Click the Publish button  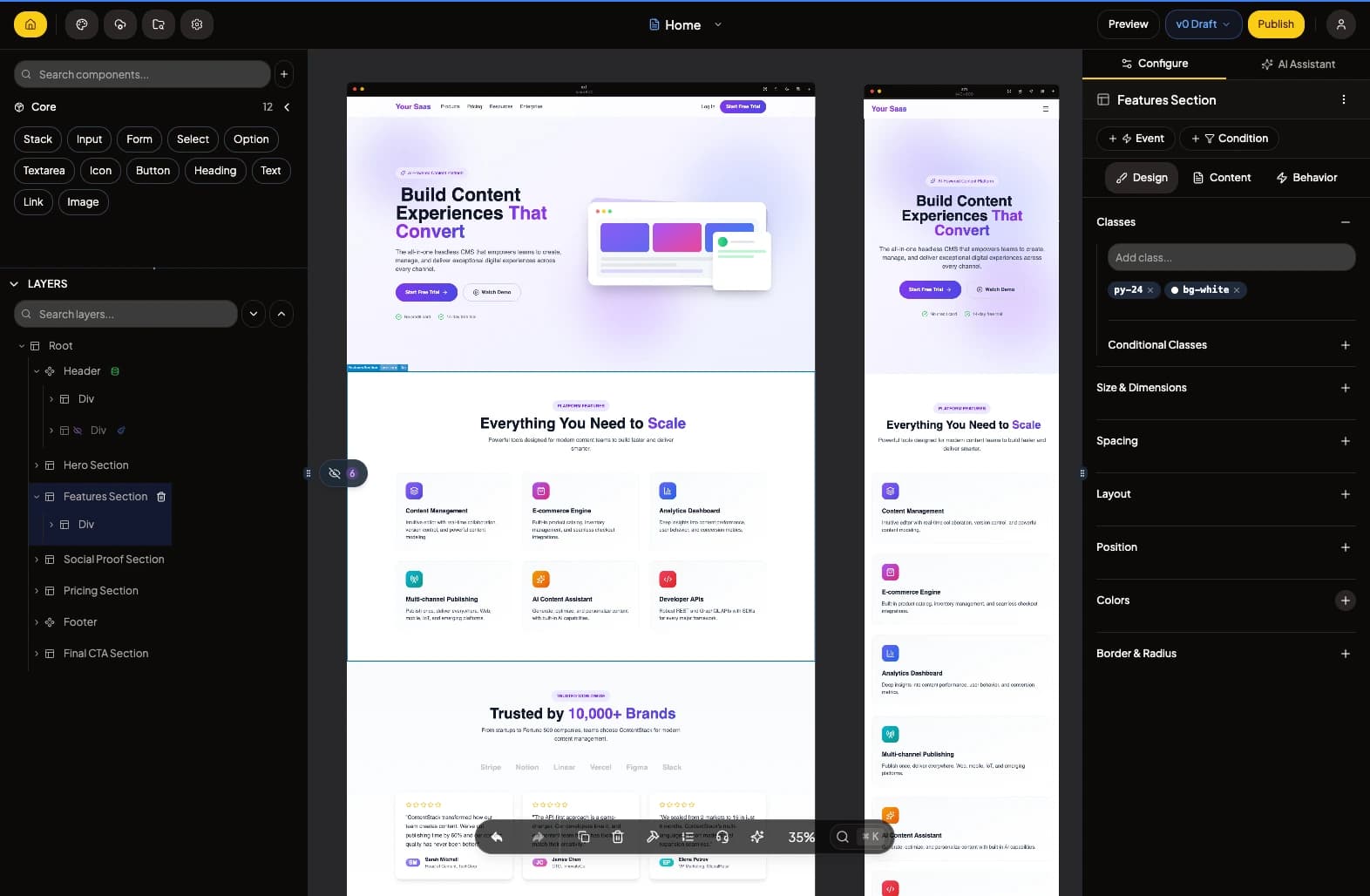[1275, 24]
